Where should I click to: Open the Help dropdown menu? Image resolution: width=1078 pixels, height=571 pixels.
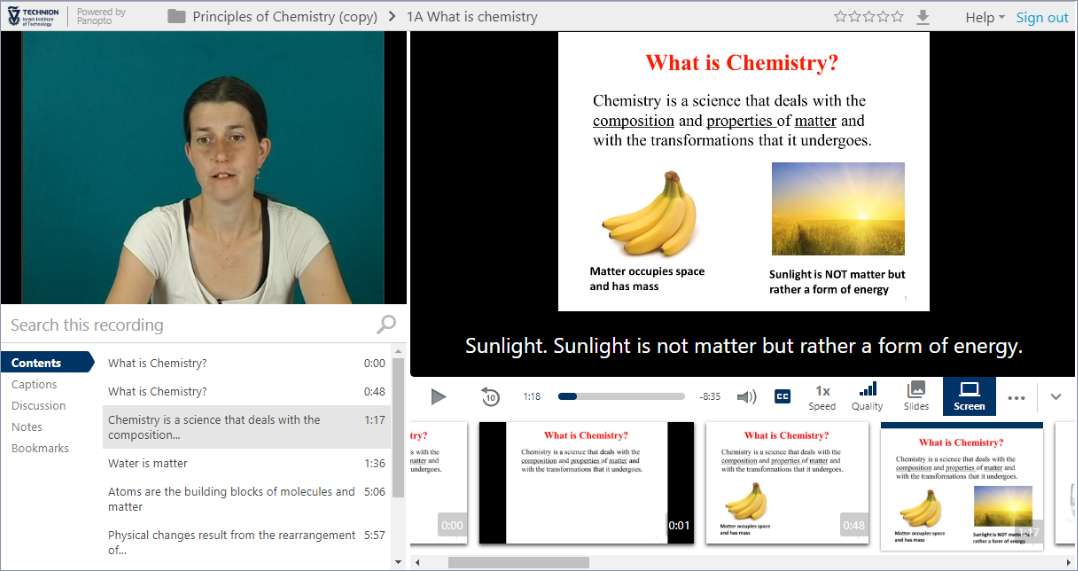pyautogui.click(x=984, y=17)
